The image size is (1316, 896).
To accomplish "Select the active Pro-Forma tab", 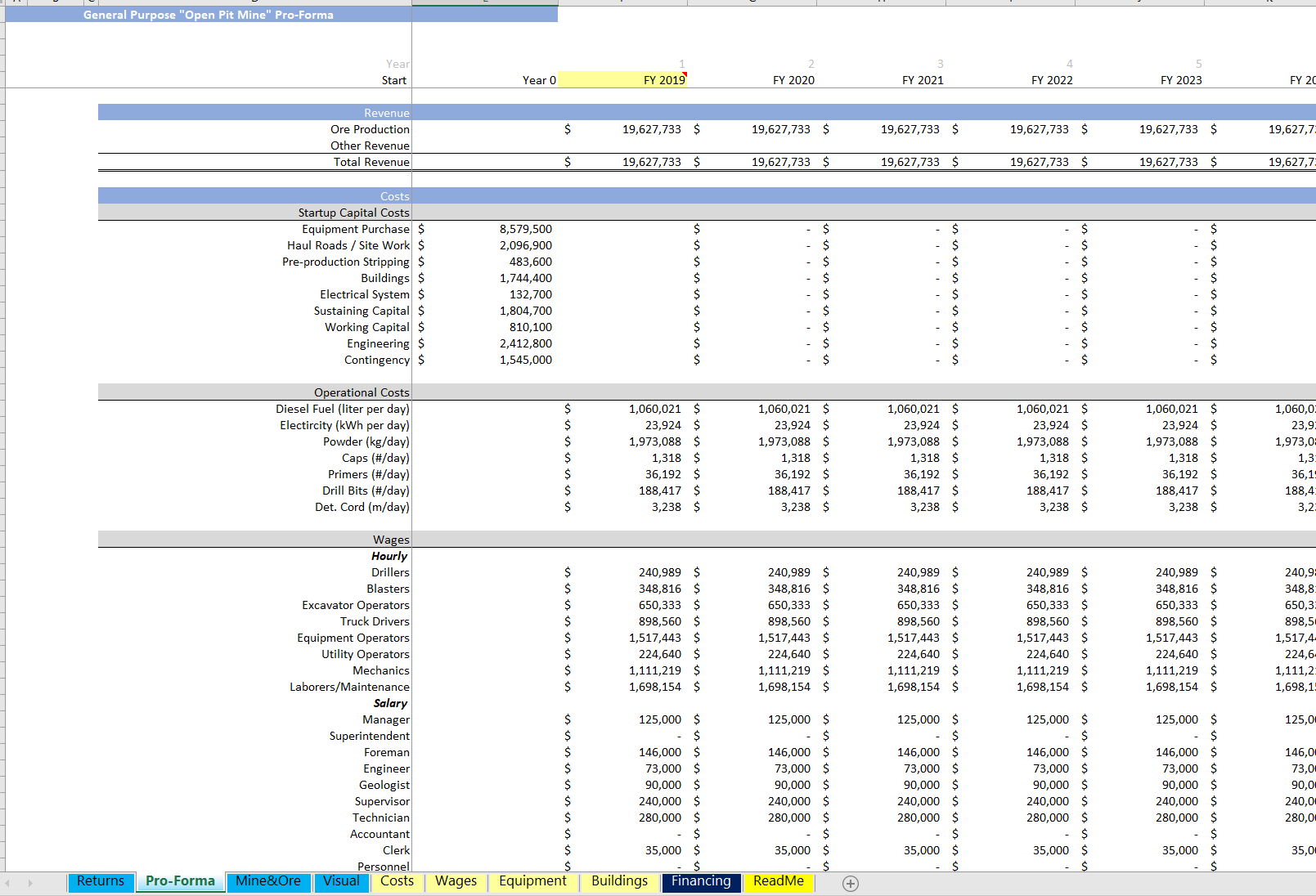I will pos(179,881).
